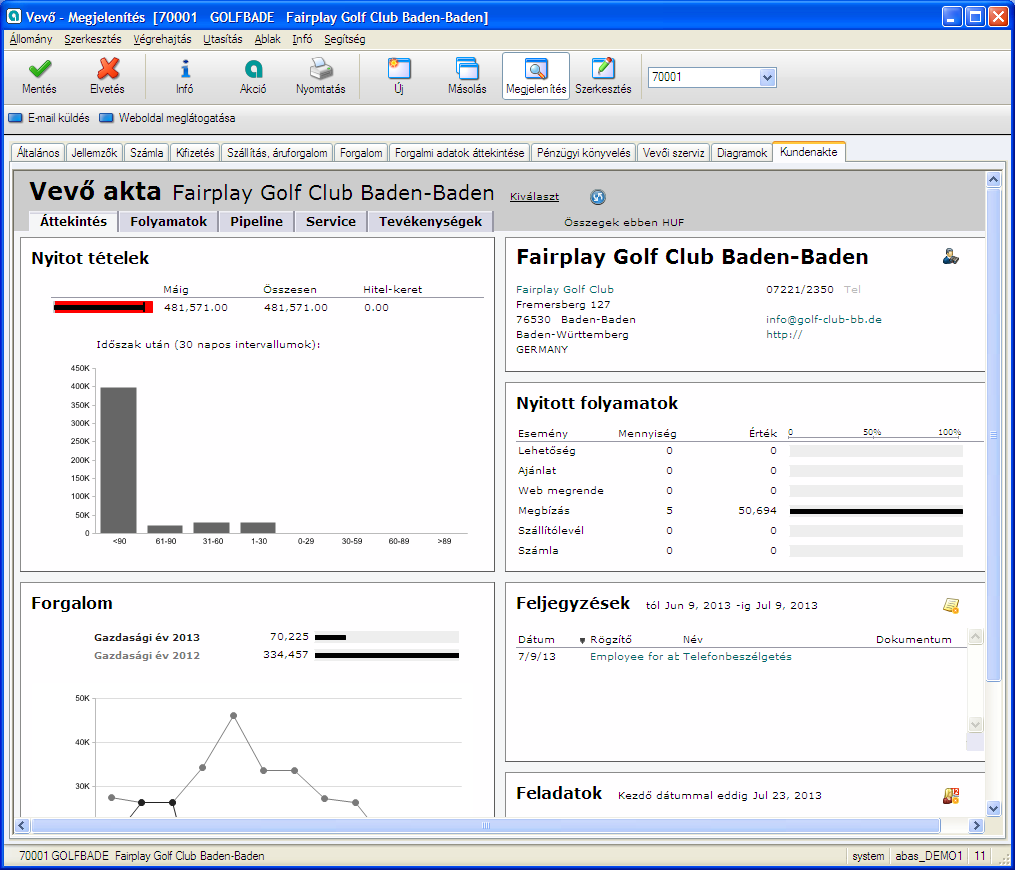The image size is (1015, 870).
Task: Click the Másolás copy icon
Action: point(467,69)
